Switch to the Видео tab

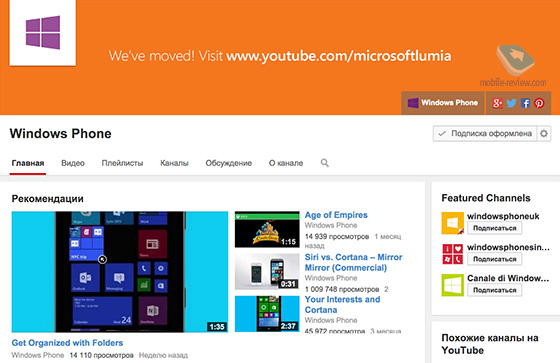tap(73, 163)
